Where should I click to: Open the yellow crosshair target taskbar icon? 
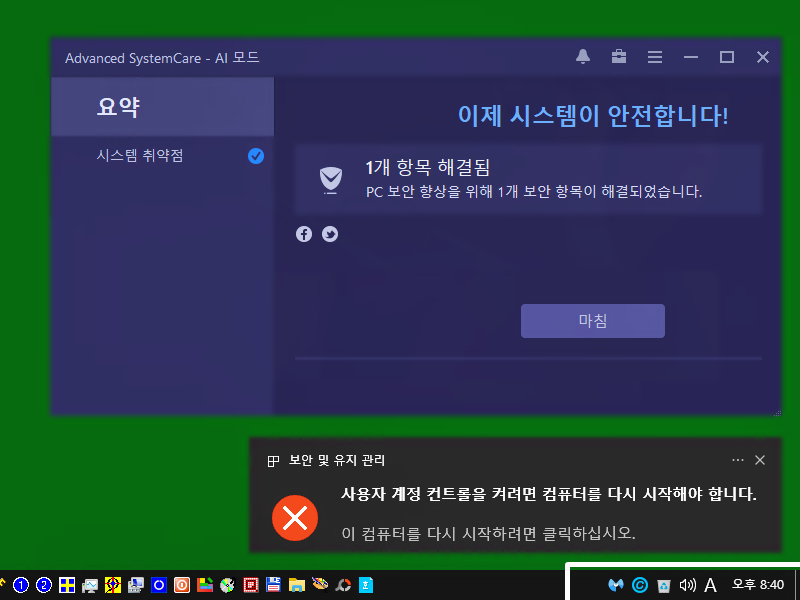click(113, 585)
